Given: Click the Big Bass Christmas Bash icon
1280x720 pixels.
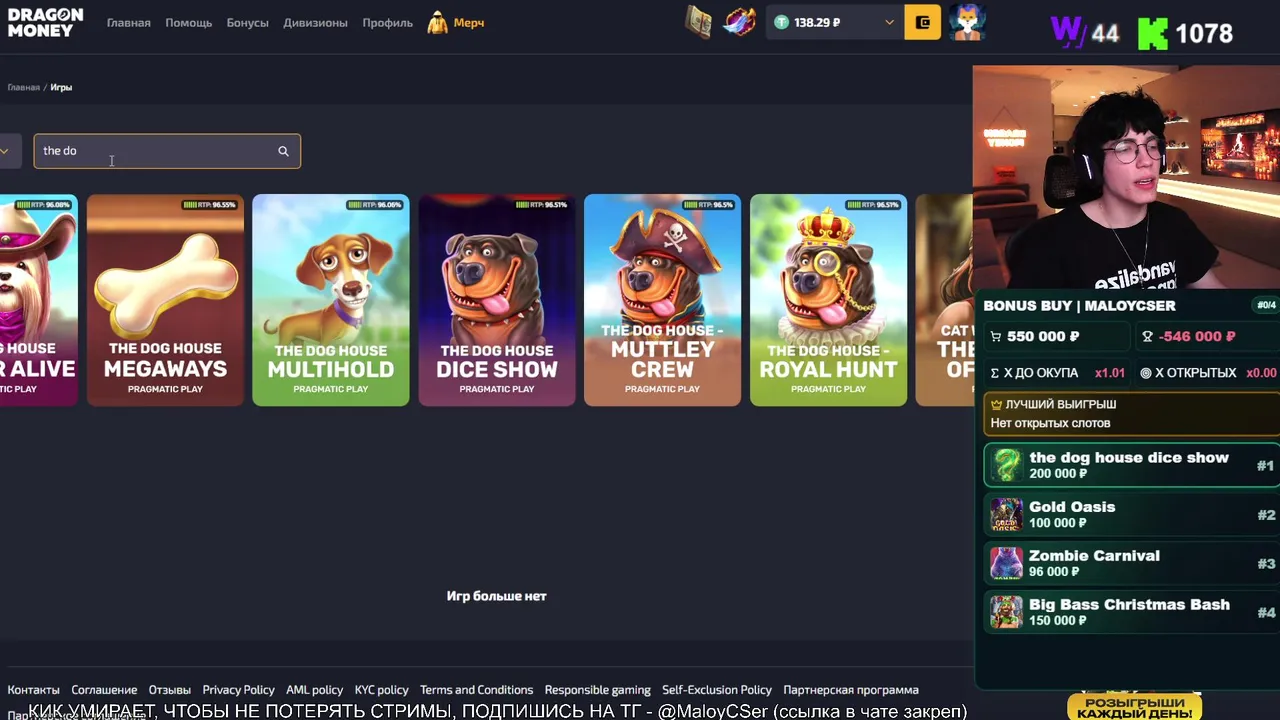Looking at the screenshot, I should pyautogui.click(x=1006, y=612).
